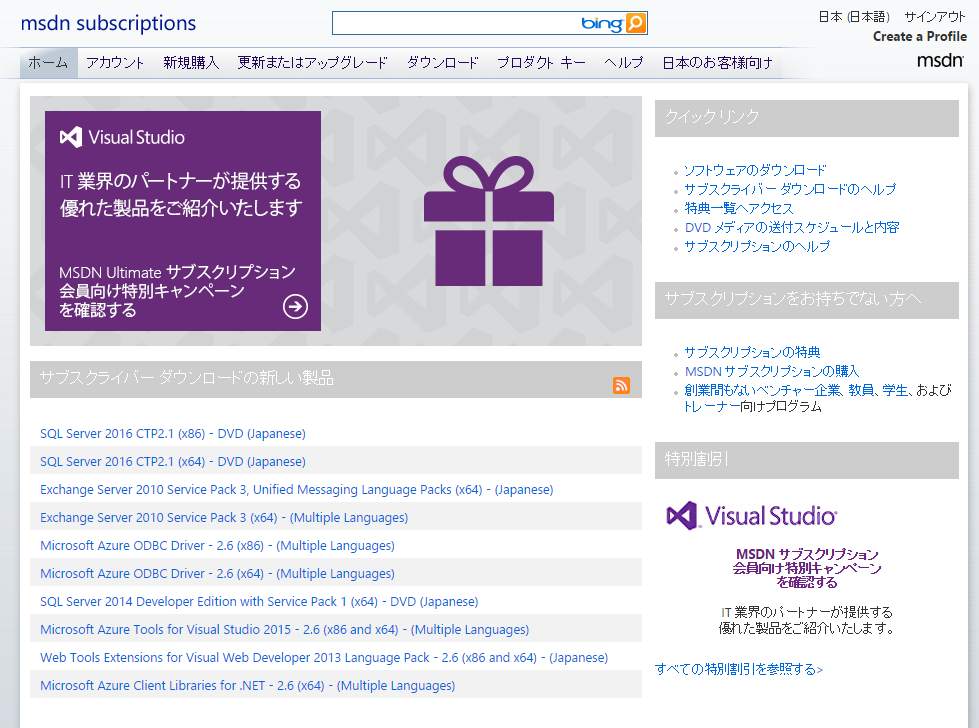The width and height of the screenshot is (979, 728).
Task: Select 更新またはアップグレード in the navigation bar
Action: point(312,62)
